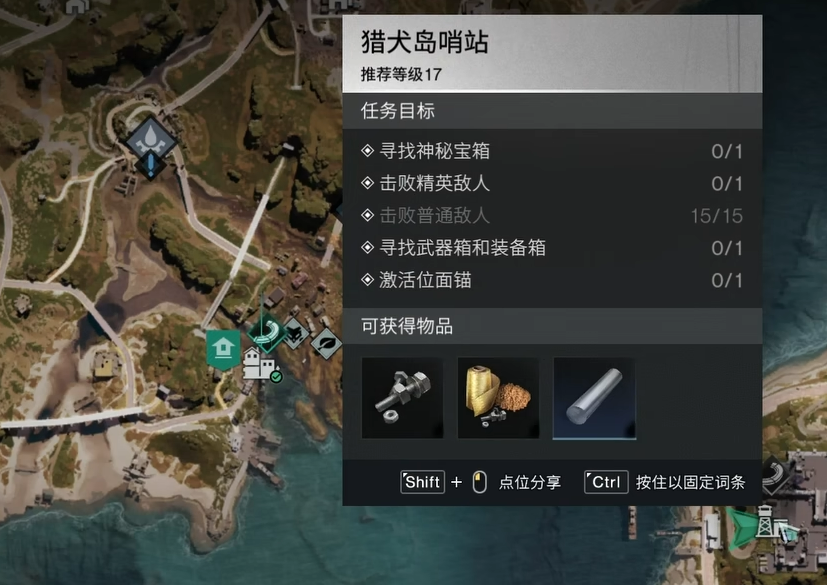Click the water drop diamond map marker

(151, 138)
